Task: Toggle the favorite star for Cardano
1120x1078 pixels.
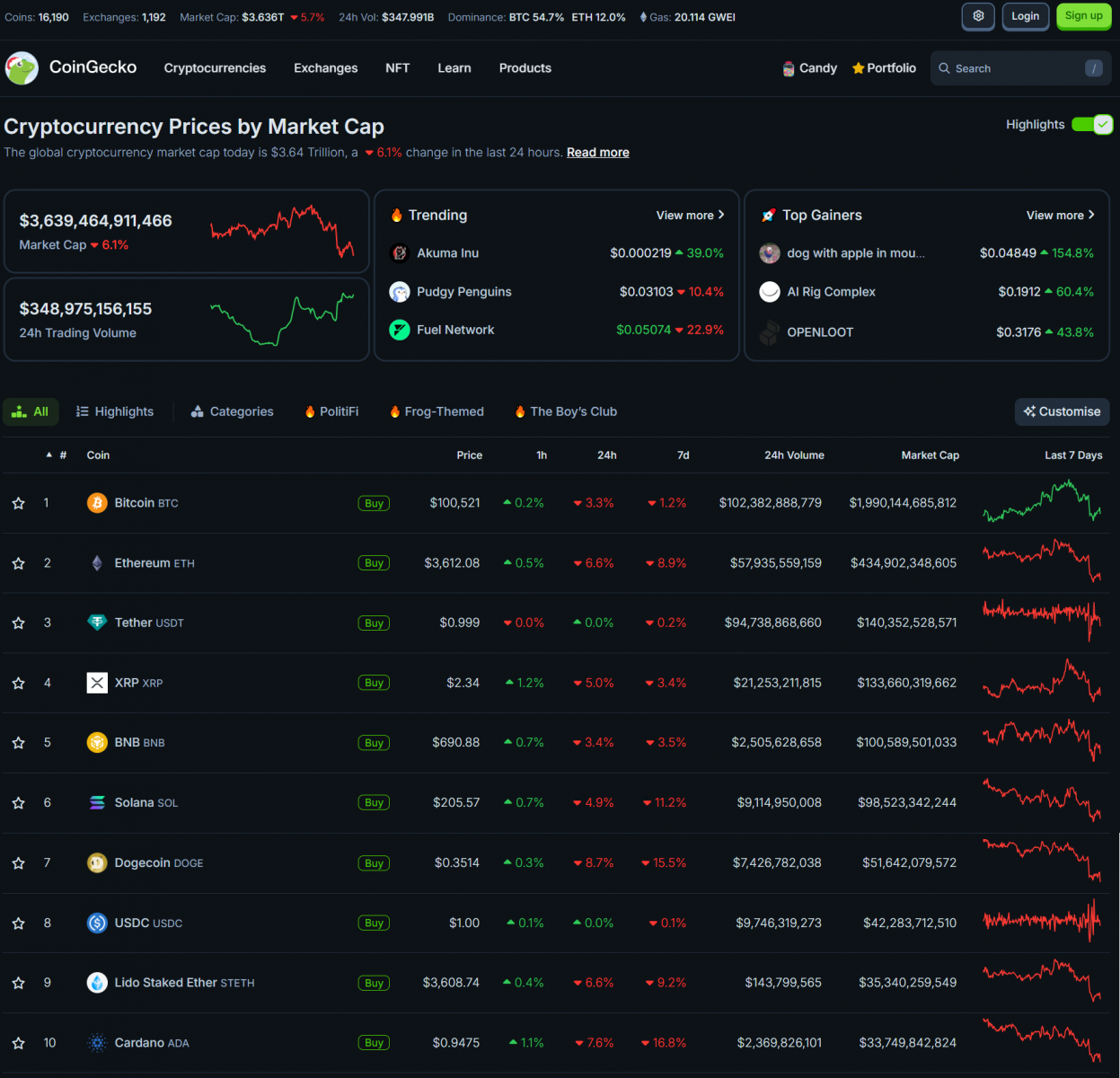Action: (x=19, y=1043)
